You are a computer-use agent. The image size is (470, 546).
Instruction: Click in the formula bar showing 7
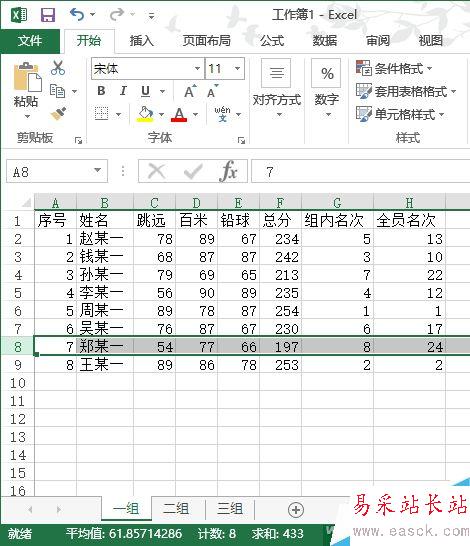coord(360,171)
